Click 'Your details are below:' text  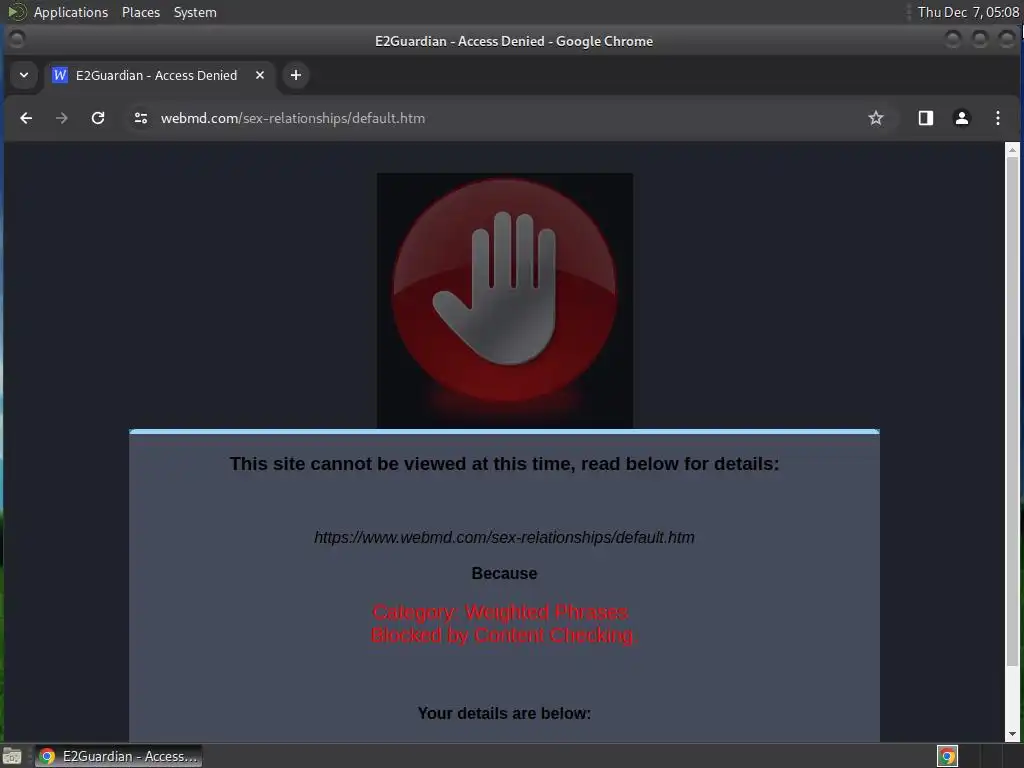[504, 713]
